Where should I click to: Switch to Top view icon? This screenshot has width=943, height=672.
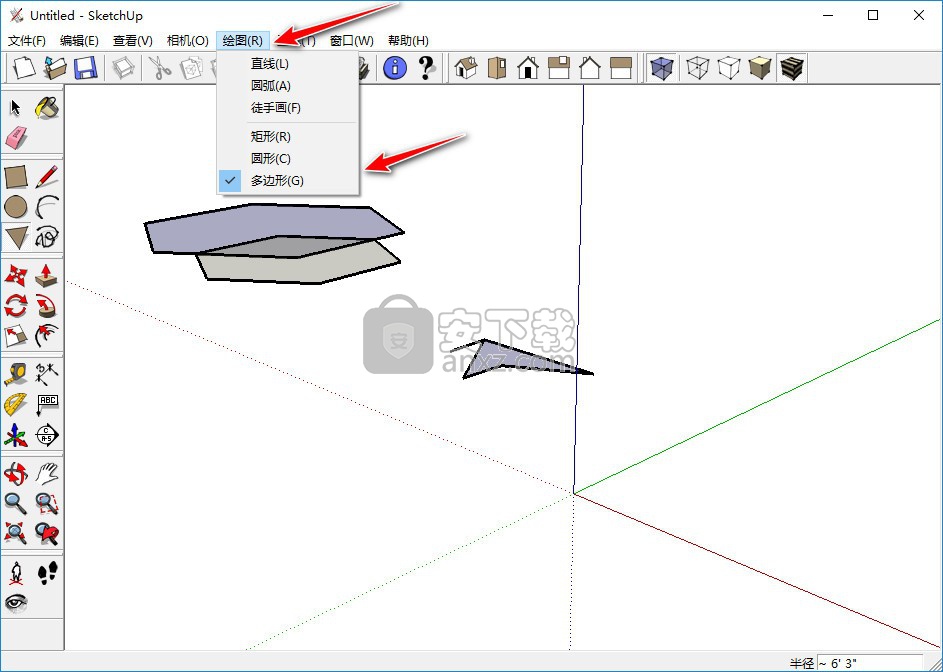click(497, 67)
